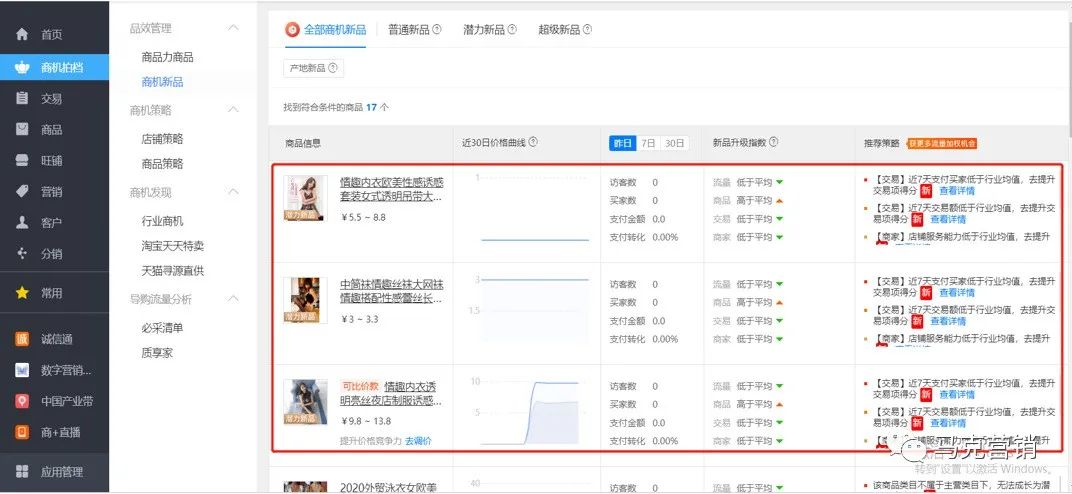
Task: Click thumbnail of the ¥9.8 ~ 13.8 product
Action: 306,402
